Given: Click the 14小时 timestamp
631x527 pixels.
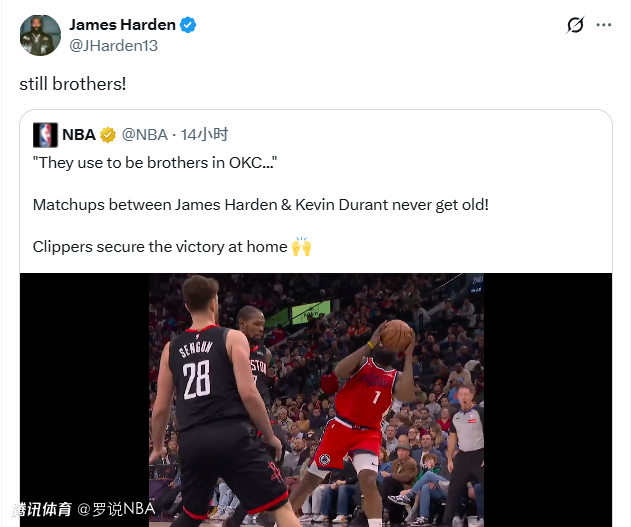Looking at the screenshot, I should pos(204,134).
